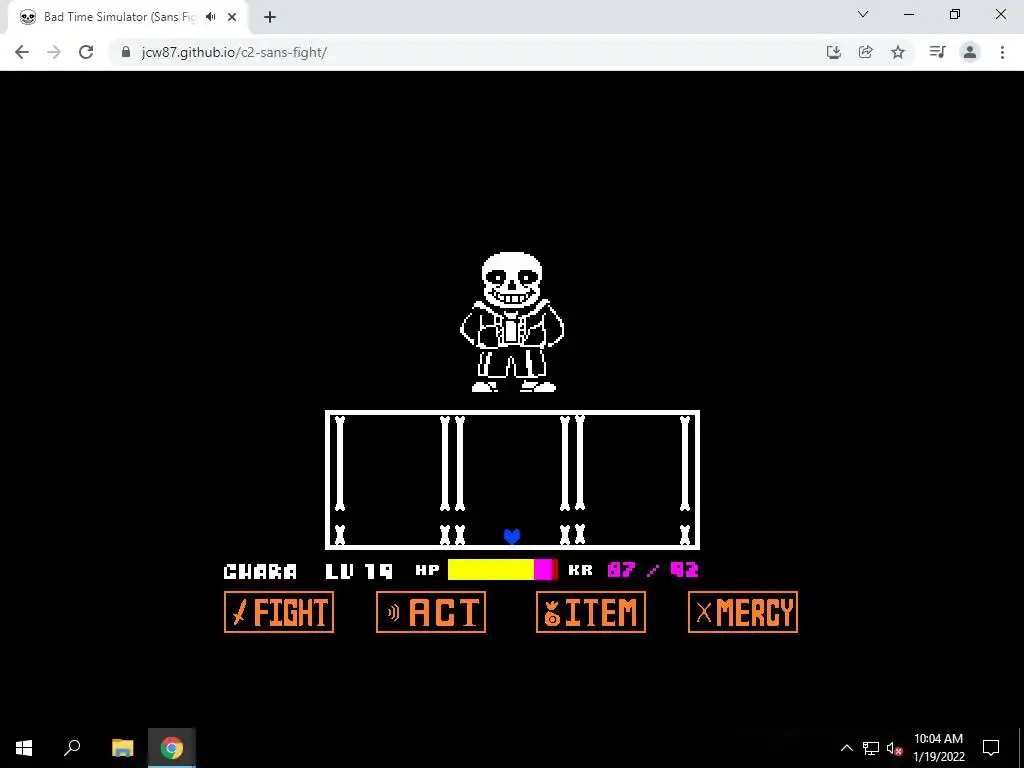The width and height of the screenshot is (1024, 768).
Task: Click the browser forward arrow
Action: [54, 52]
